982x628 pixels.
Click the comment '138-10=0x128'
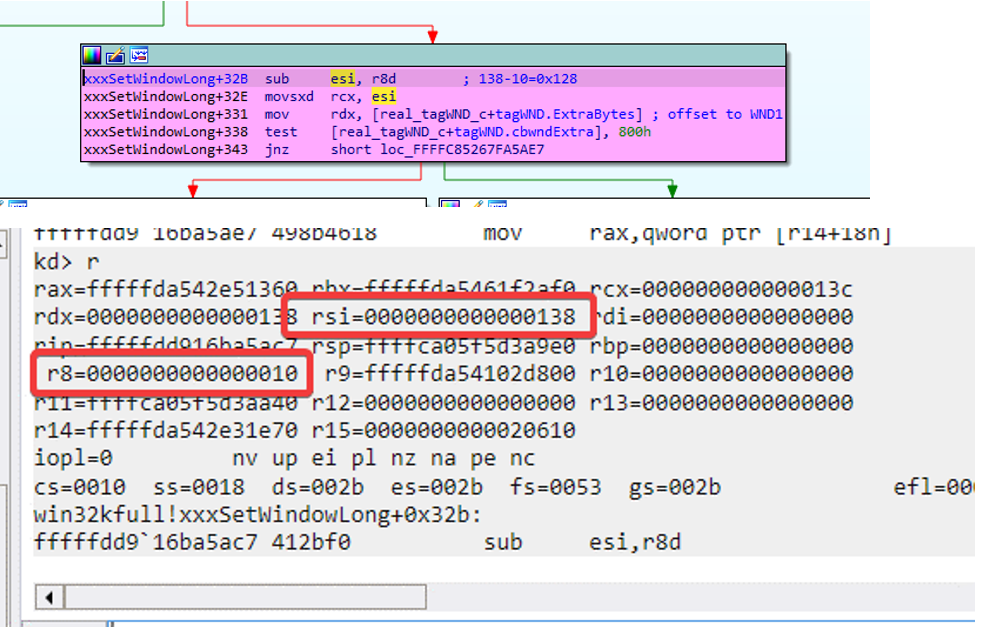[527, 79]
